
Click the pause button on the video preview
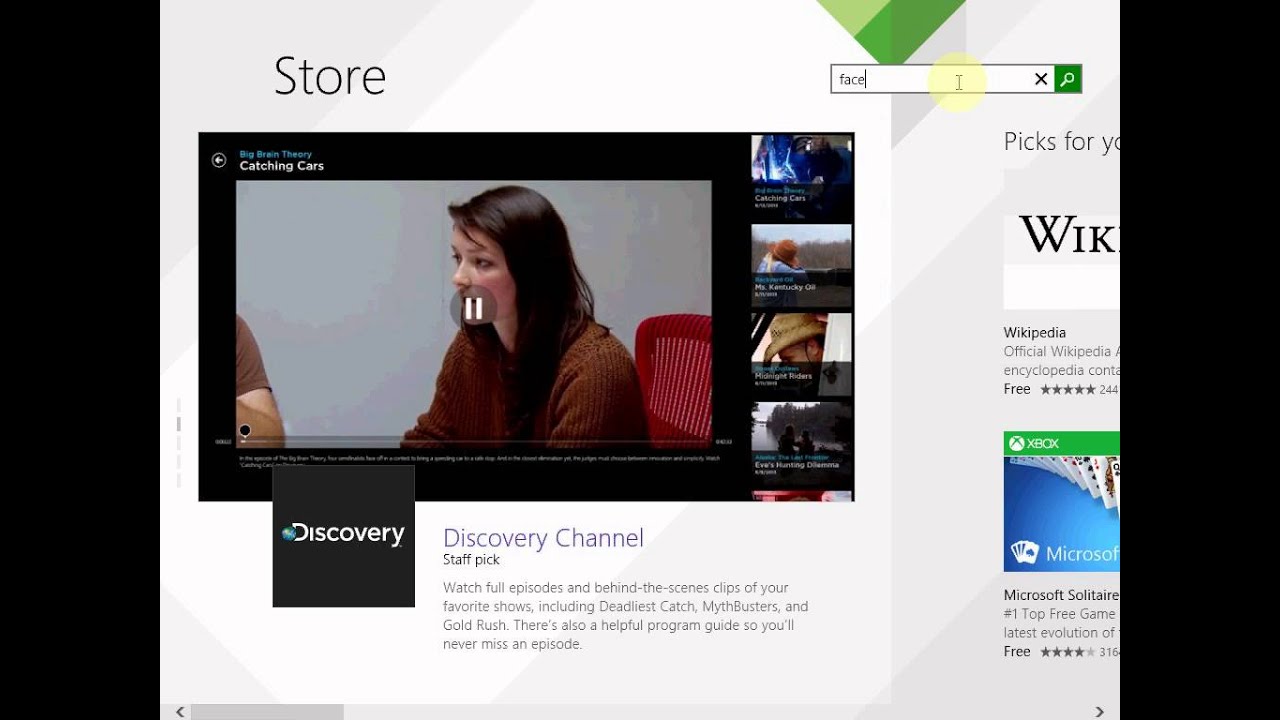coord(473,309)
